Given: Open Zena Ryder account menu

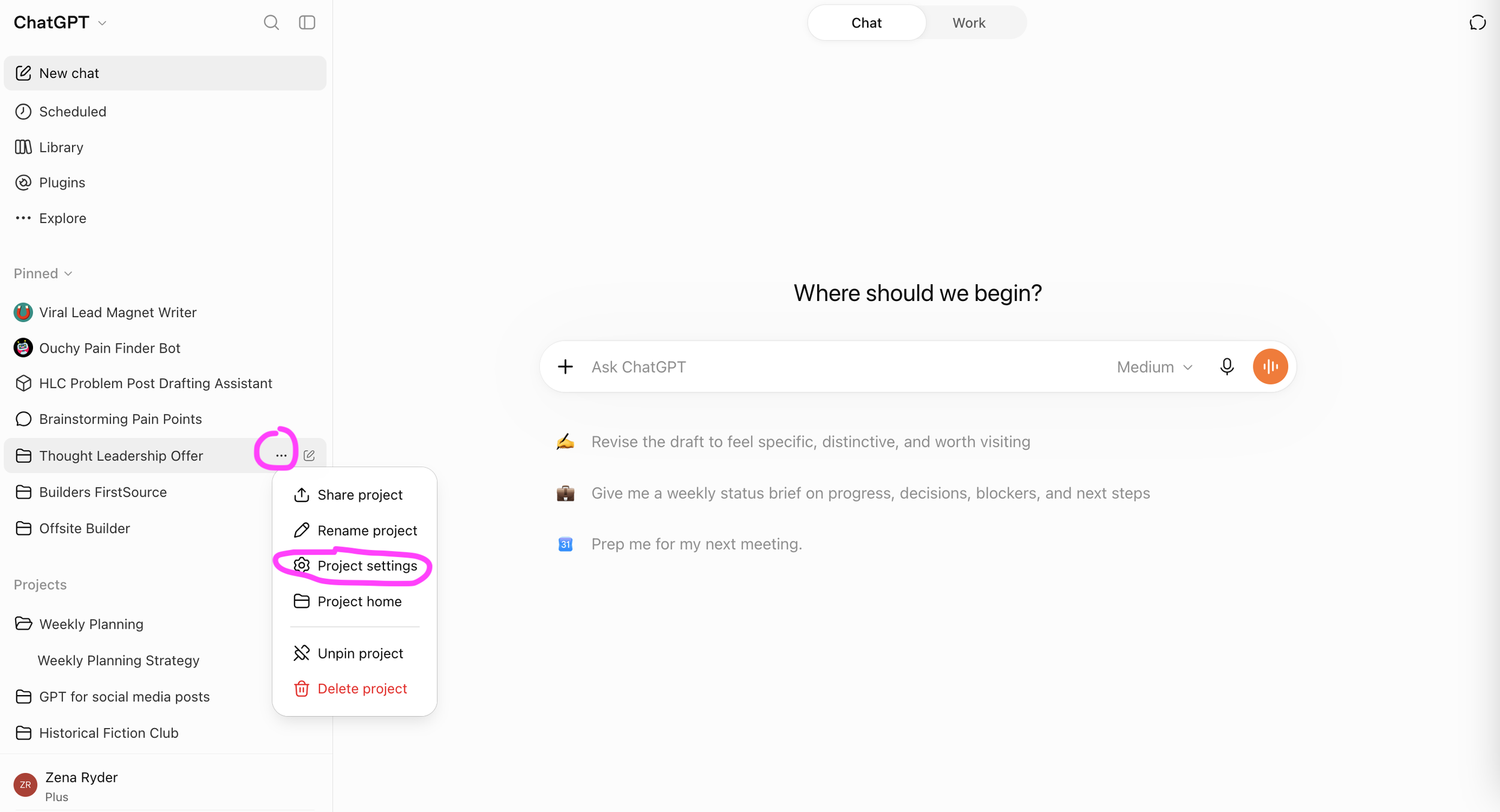Looking at the screenshot, I should pyautogui.click(x=165, y=786).
